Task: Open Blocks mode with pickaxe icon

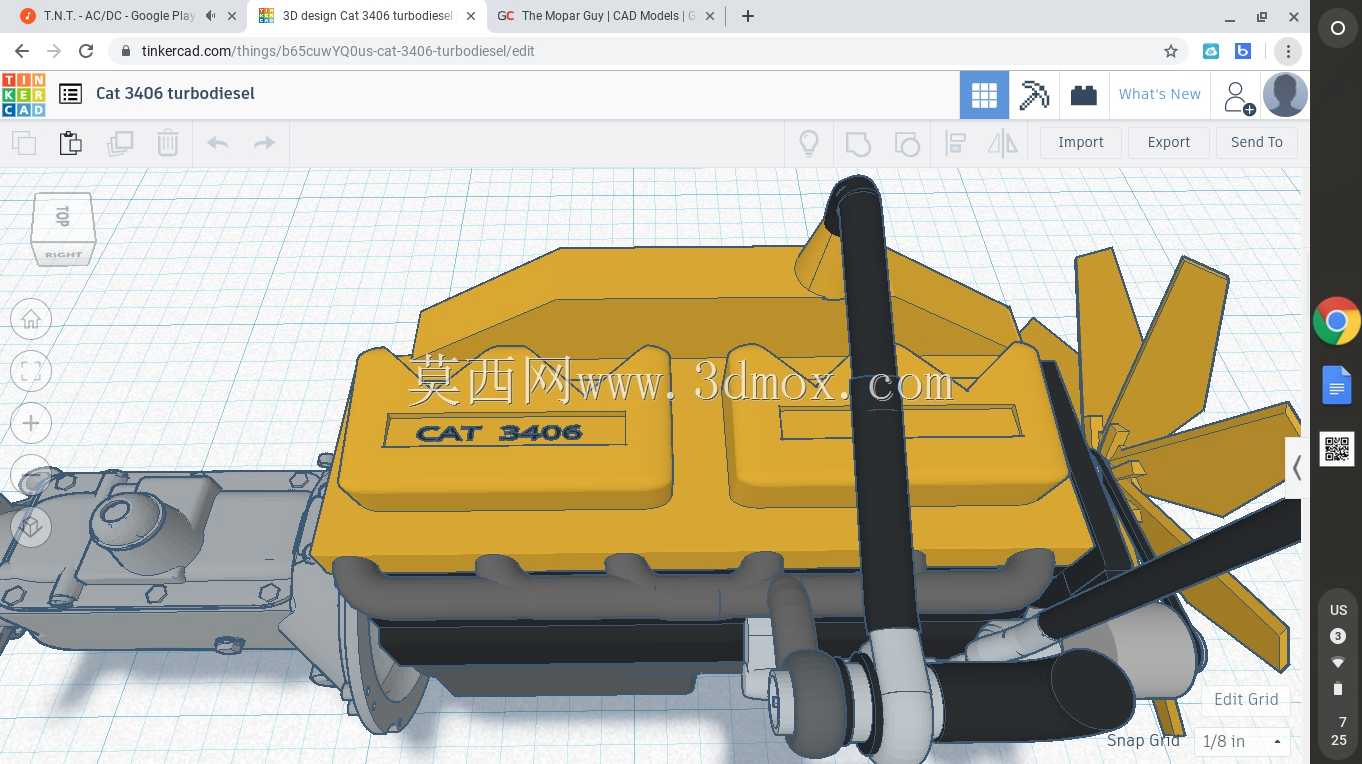Action: (x=1034, y=95)
